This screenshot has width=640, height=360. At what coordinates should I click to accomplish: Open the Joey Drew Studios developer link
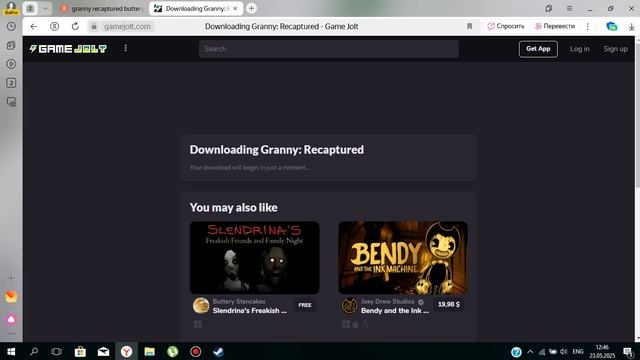click(x=387, y=301)
